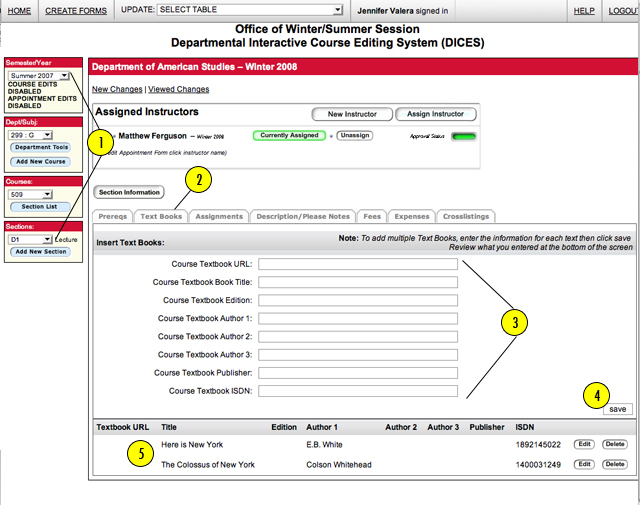
Task: Select the Crosslistings tab
Action: pyautogui.click(x=466, y=216)
